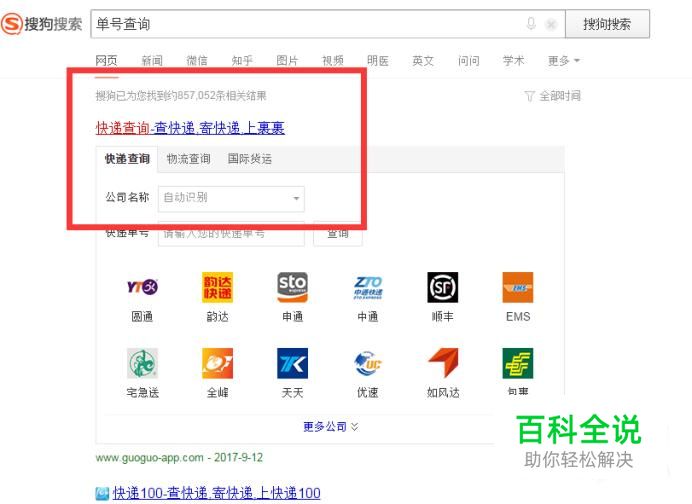Image resolution: width=692 pixels, height=504 pixels.
Task: Switch to the 问问 search tab
Action: click(469, 60)
